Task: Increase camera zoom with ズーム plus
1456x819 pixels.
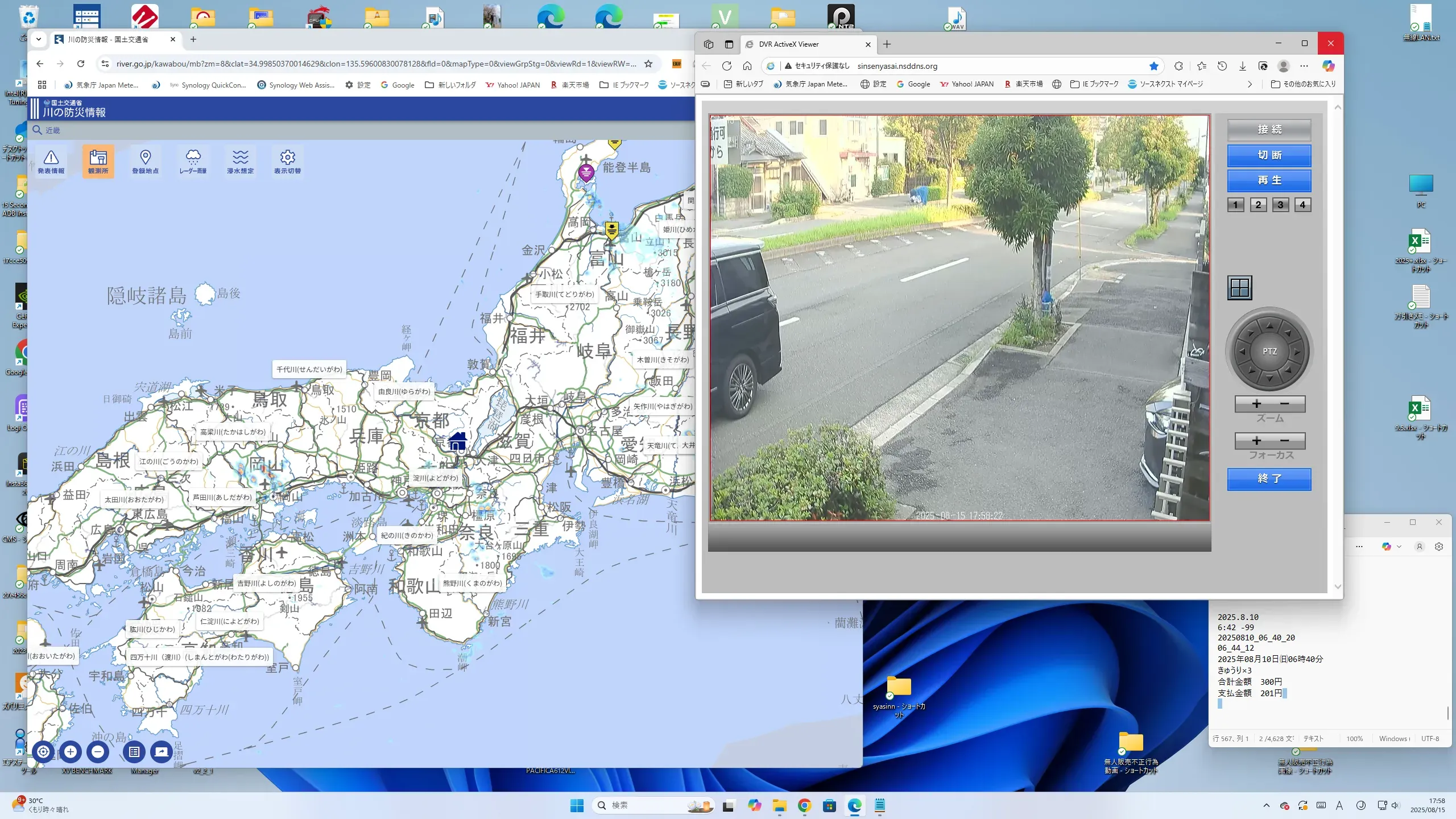Action: [1256, 404]
